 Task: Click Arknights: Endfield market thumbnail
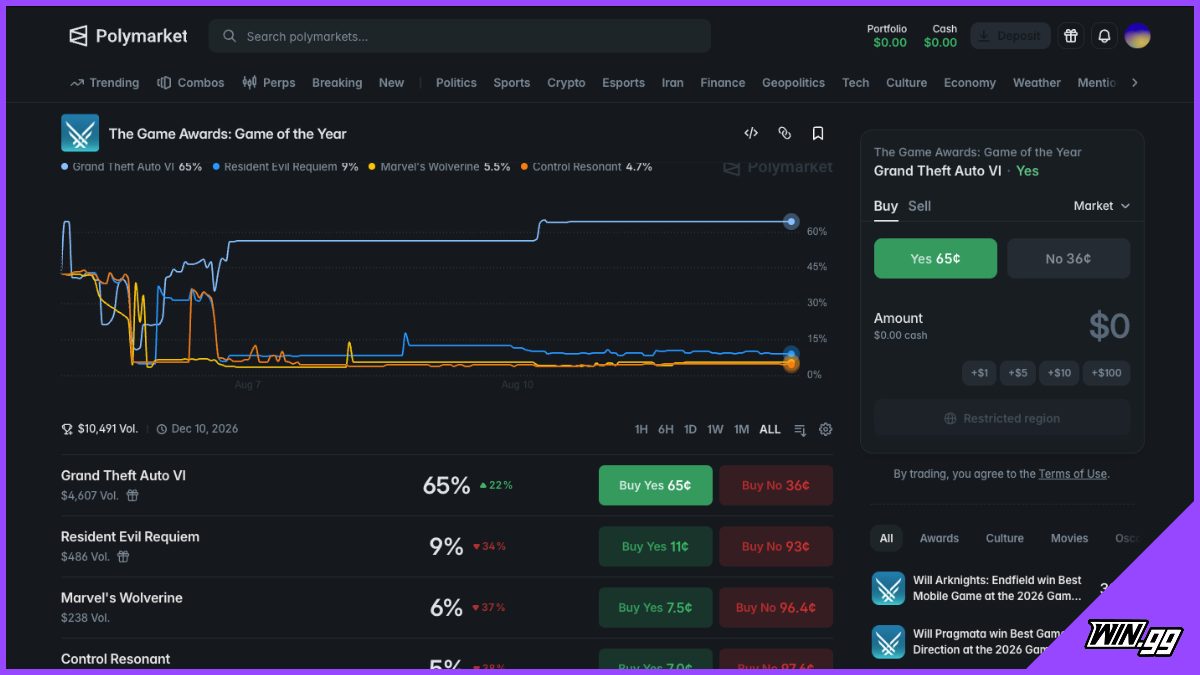[888, 588]
